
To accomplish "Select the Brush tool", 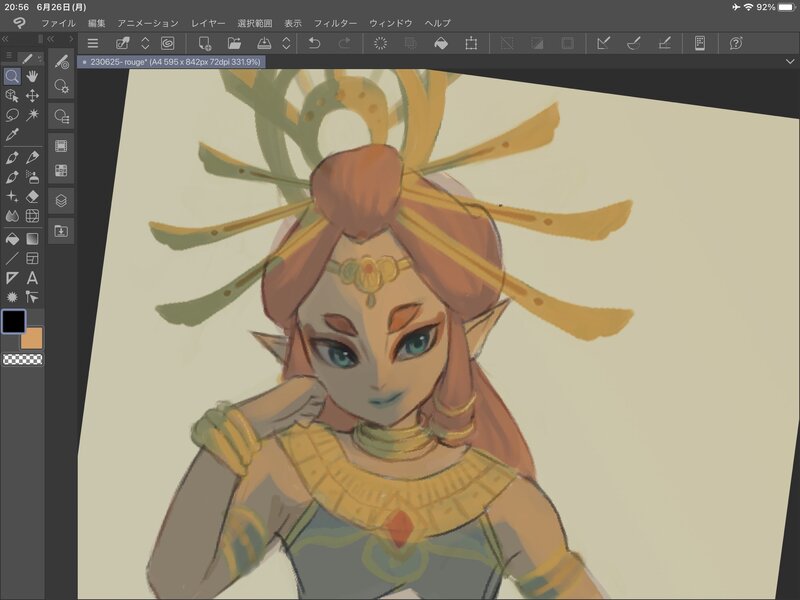I will (x=12, y=177).
